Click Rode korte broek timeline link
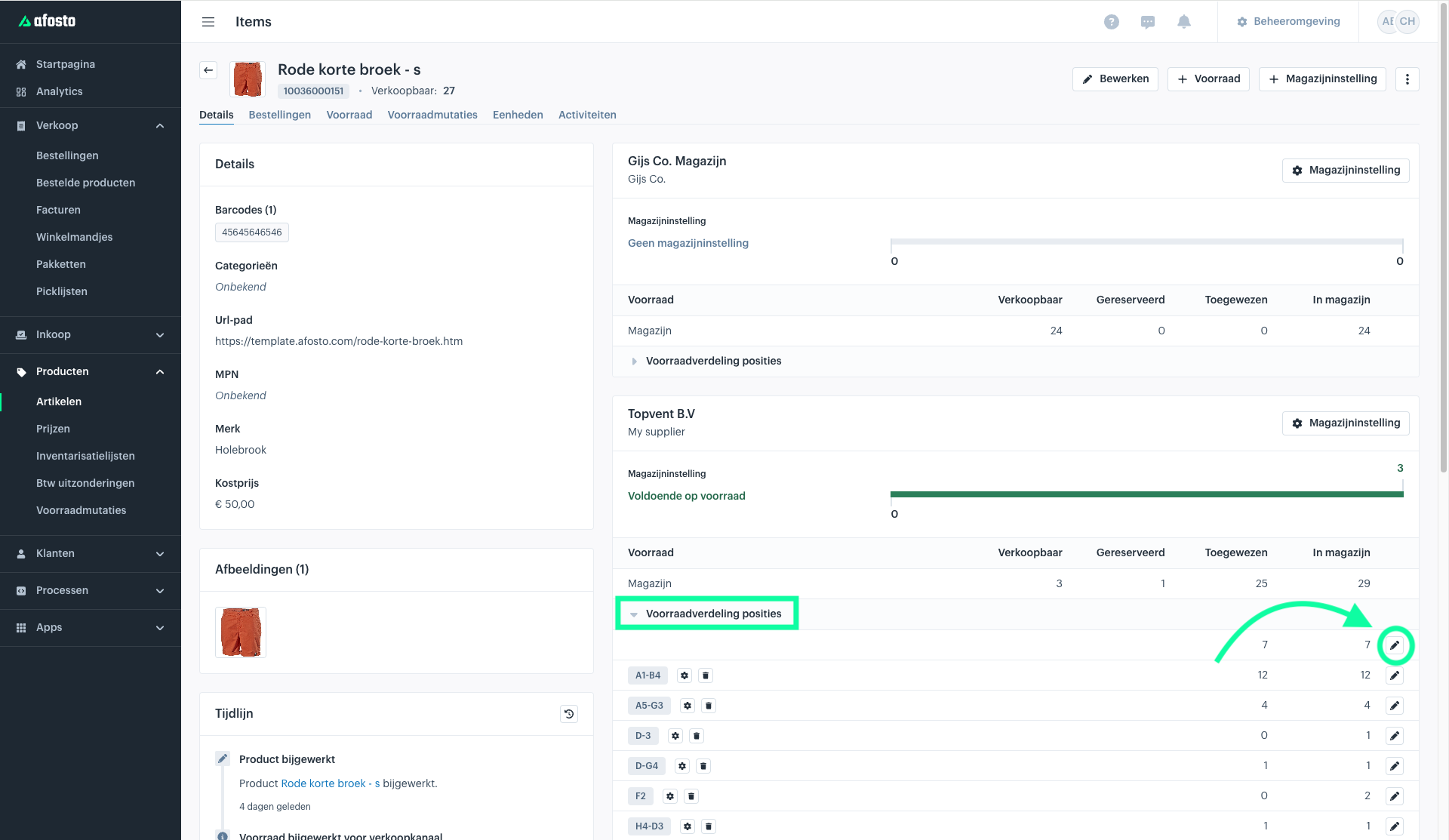The height and width of the screenshot is (840, 1449). point(331,783)
